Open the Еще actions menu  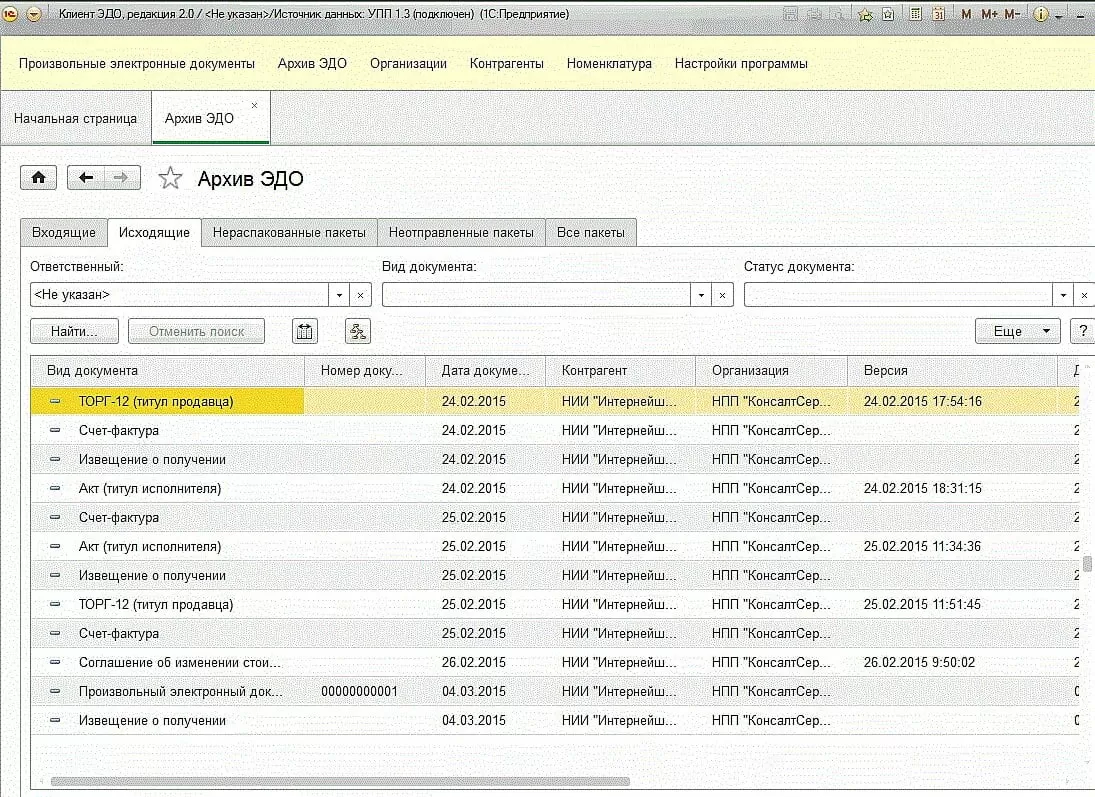(1017, 332)
